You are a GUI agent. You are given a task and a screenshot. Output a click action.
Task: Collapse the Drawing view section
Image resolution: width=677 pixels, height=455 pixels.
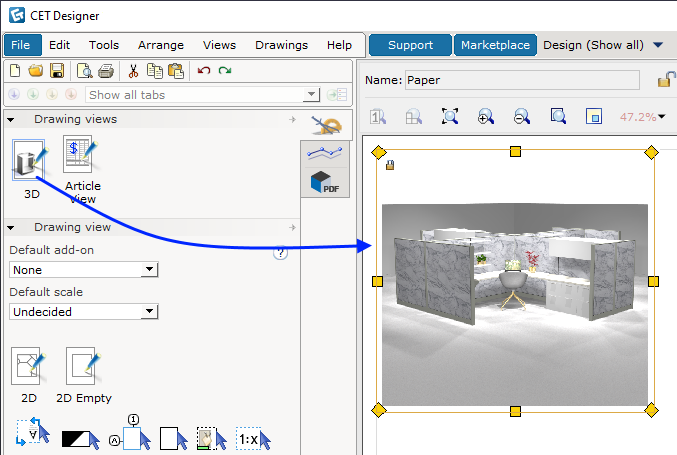click(10, 228)
